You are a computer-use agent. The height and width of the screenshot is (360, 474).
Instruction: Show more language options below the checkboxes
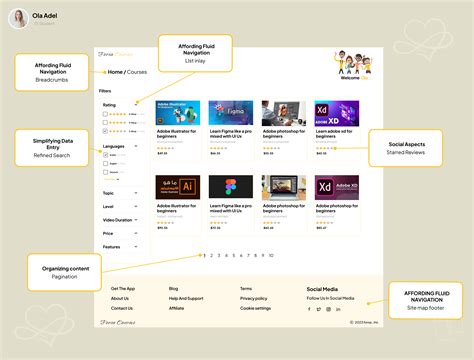coord(112,180)
